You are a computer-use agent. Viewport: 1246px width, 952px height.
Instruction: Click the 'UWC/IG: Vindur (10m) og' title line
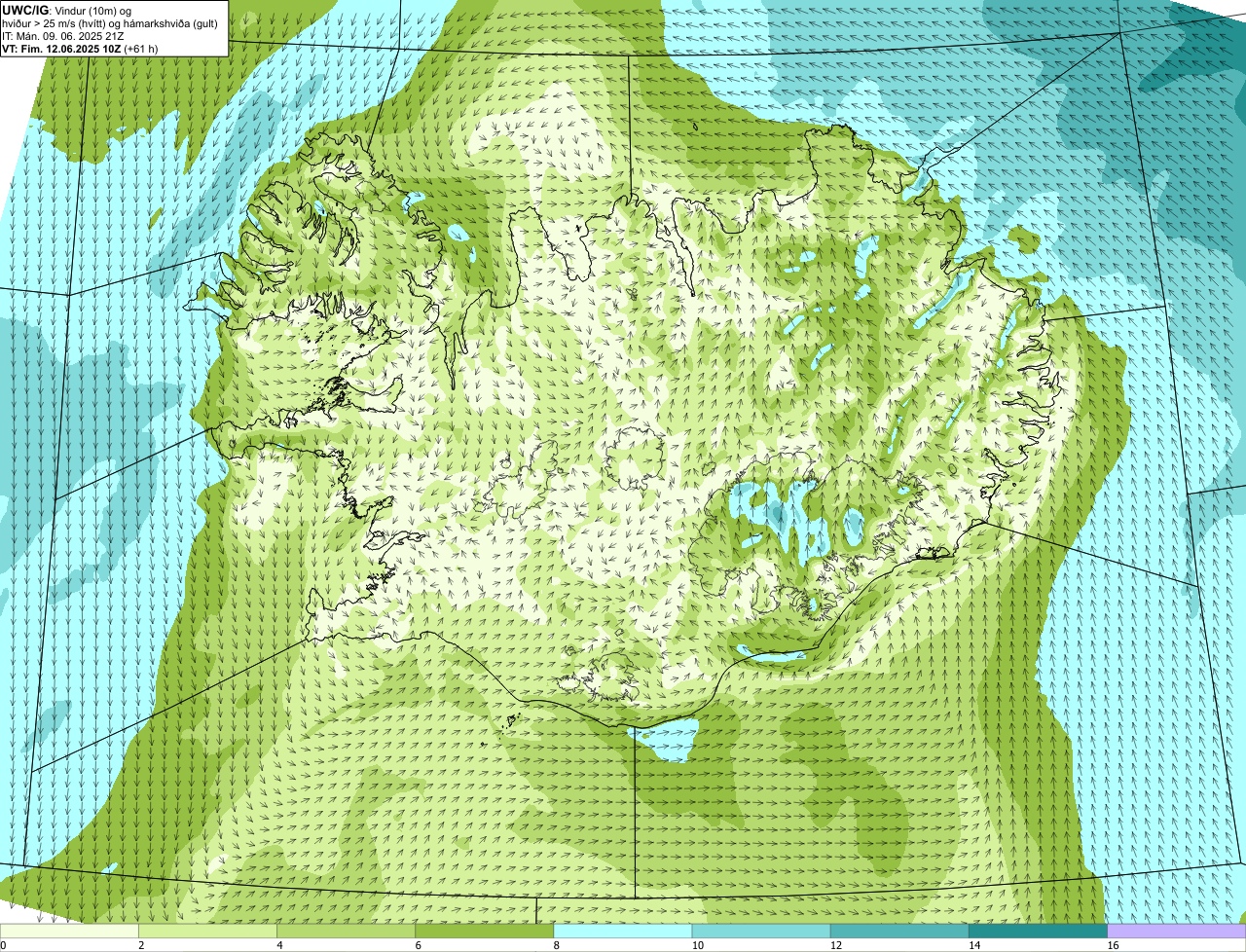(67, 10)
